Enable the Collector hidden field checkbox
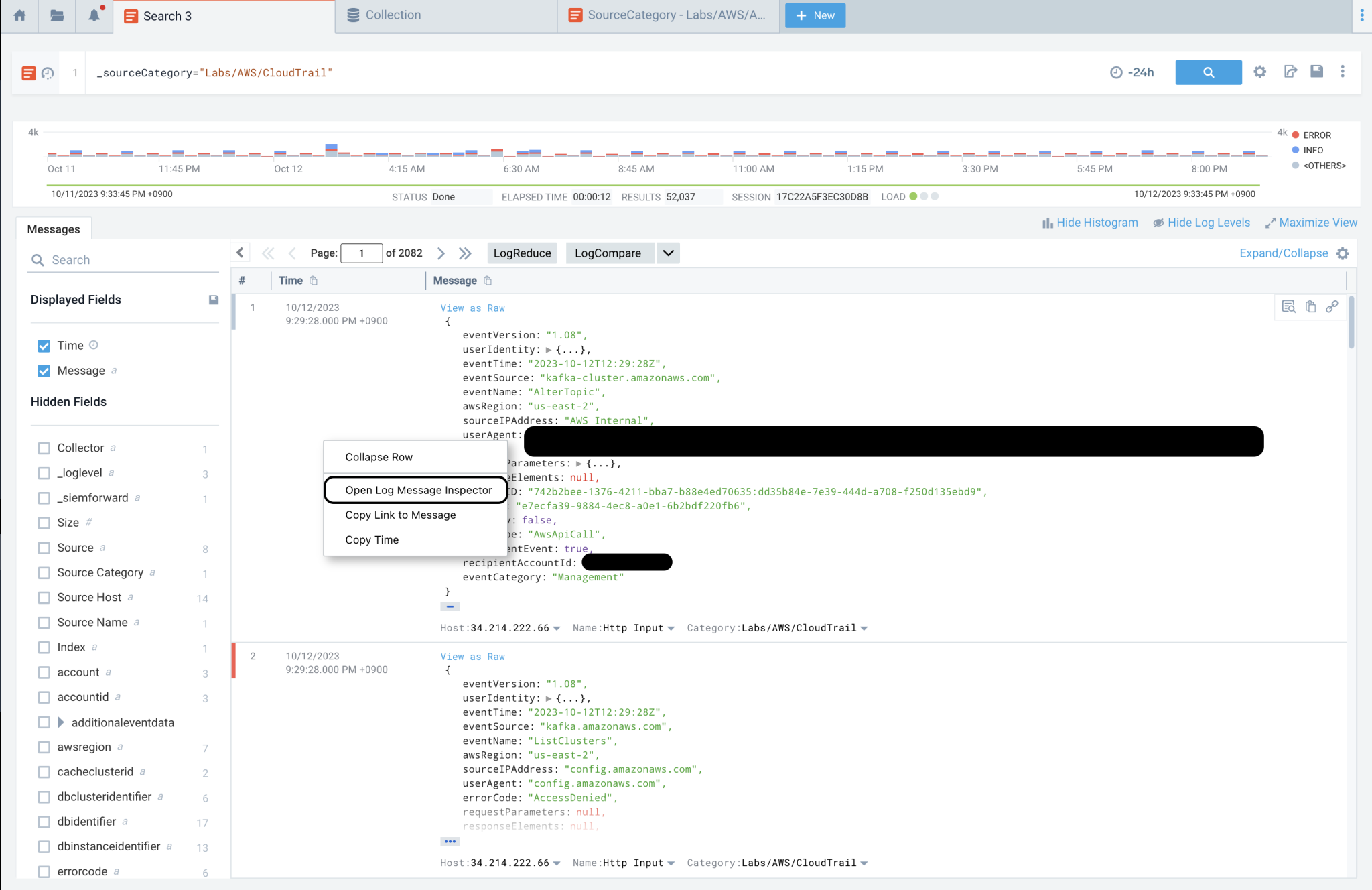 [x=44, y=448]
